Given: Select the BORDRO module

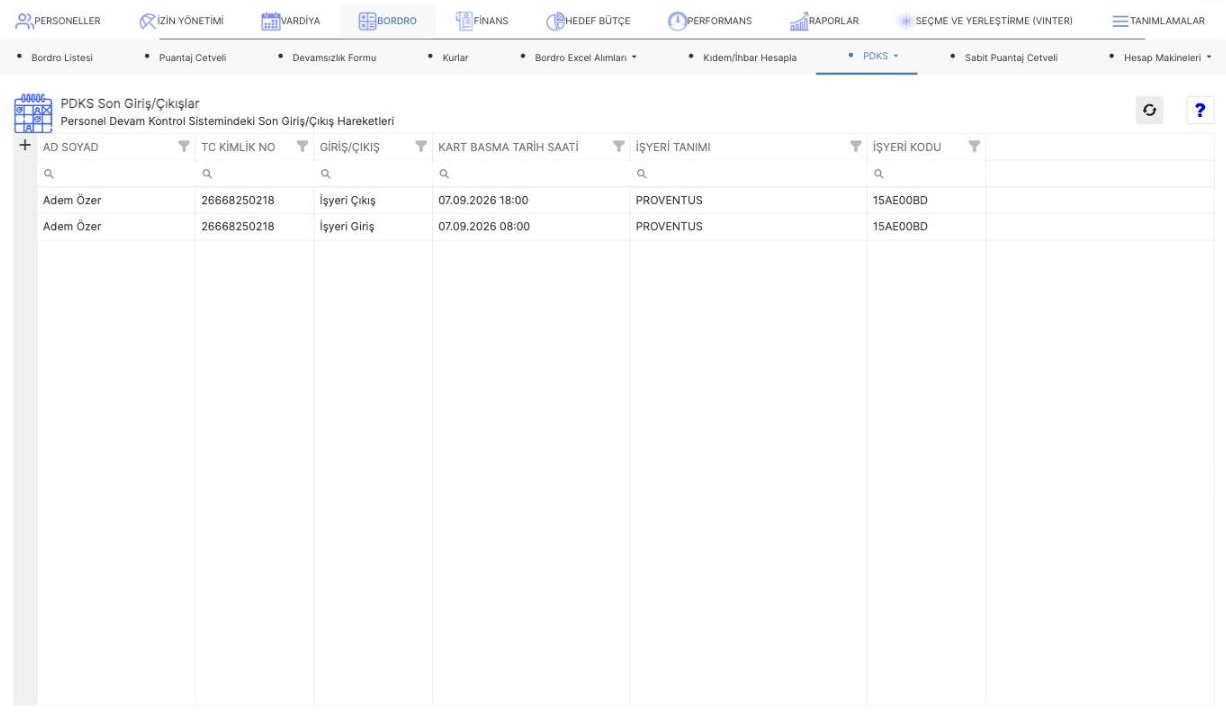Looking at the screenshot, I should point(387,20).
